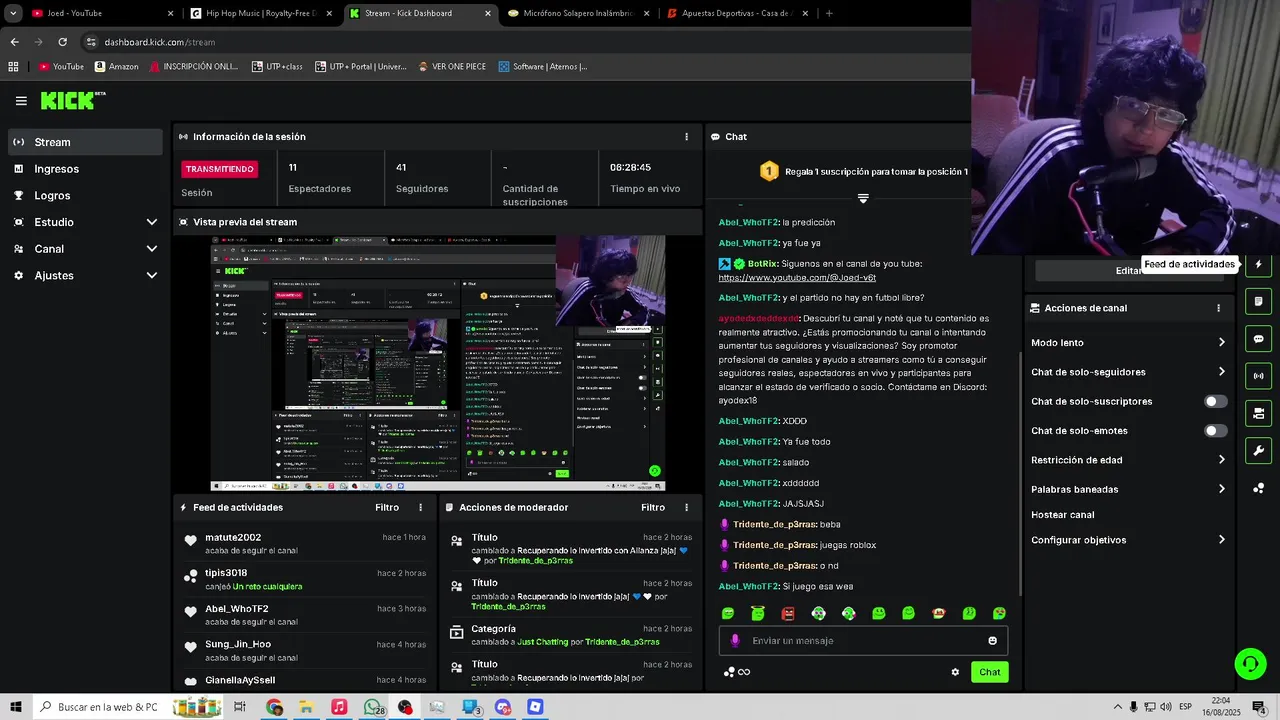Toggle the broadcast signal panel icon in right rail
The height and width of the screenshot is (720, 1280).
(1258, 376)
